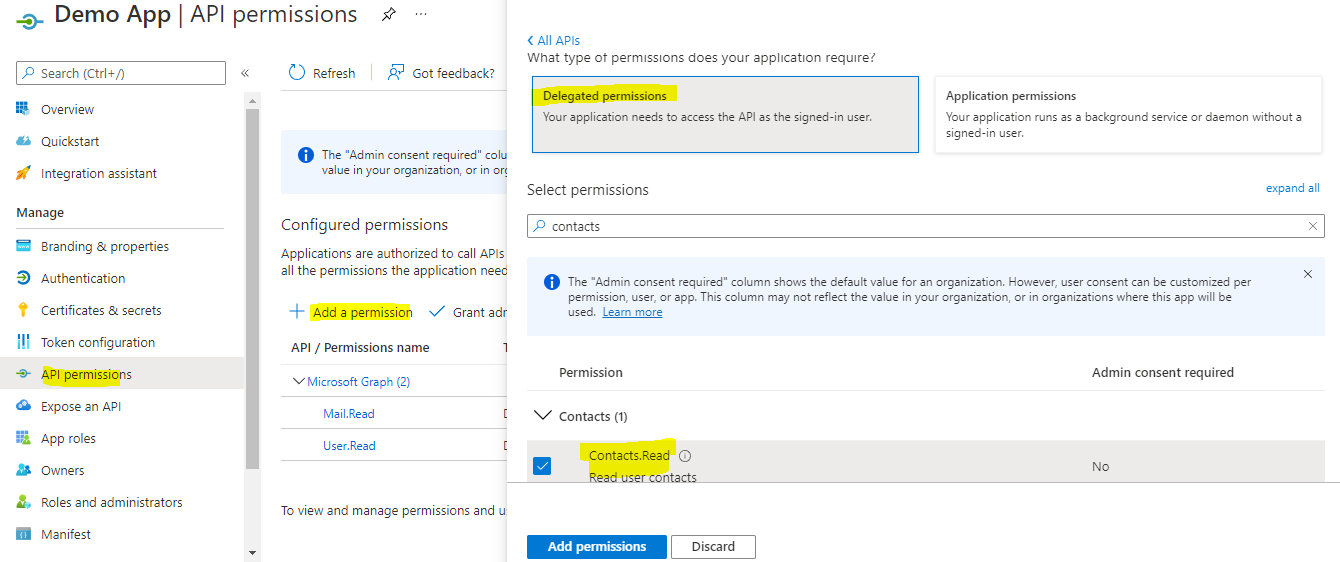Screen dimensions: 1340x562
Task: Open the more options ellipsis menu
Action: click(x=421, y=14)
